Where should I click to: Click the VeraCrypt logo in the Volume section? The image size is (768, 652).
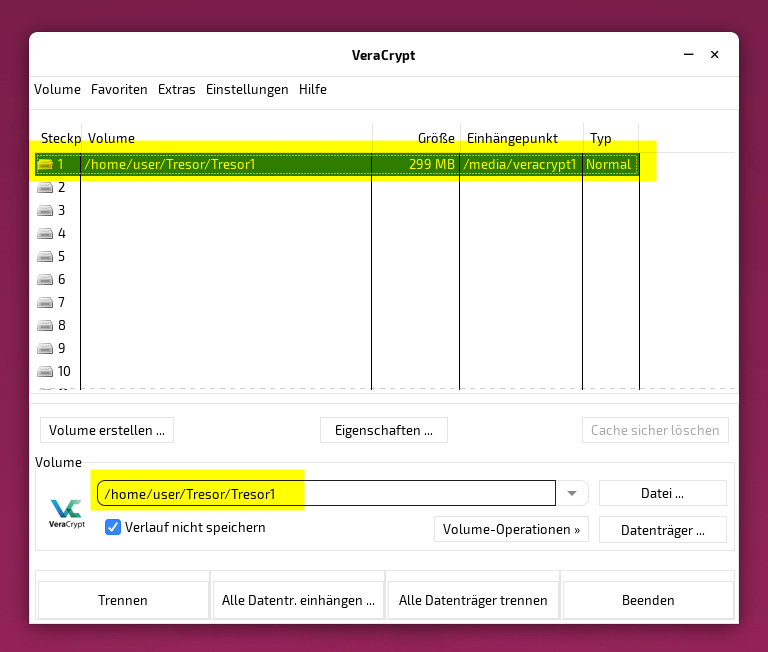pos(67,513)
